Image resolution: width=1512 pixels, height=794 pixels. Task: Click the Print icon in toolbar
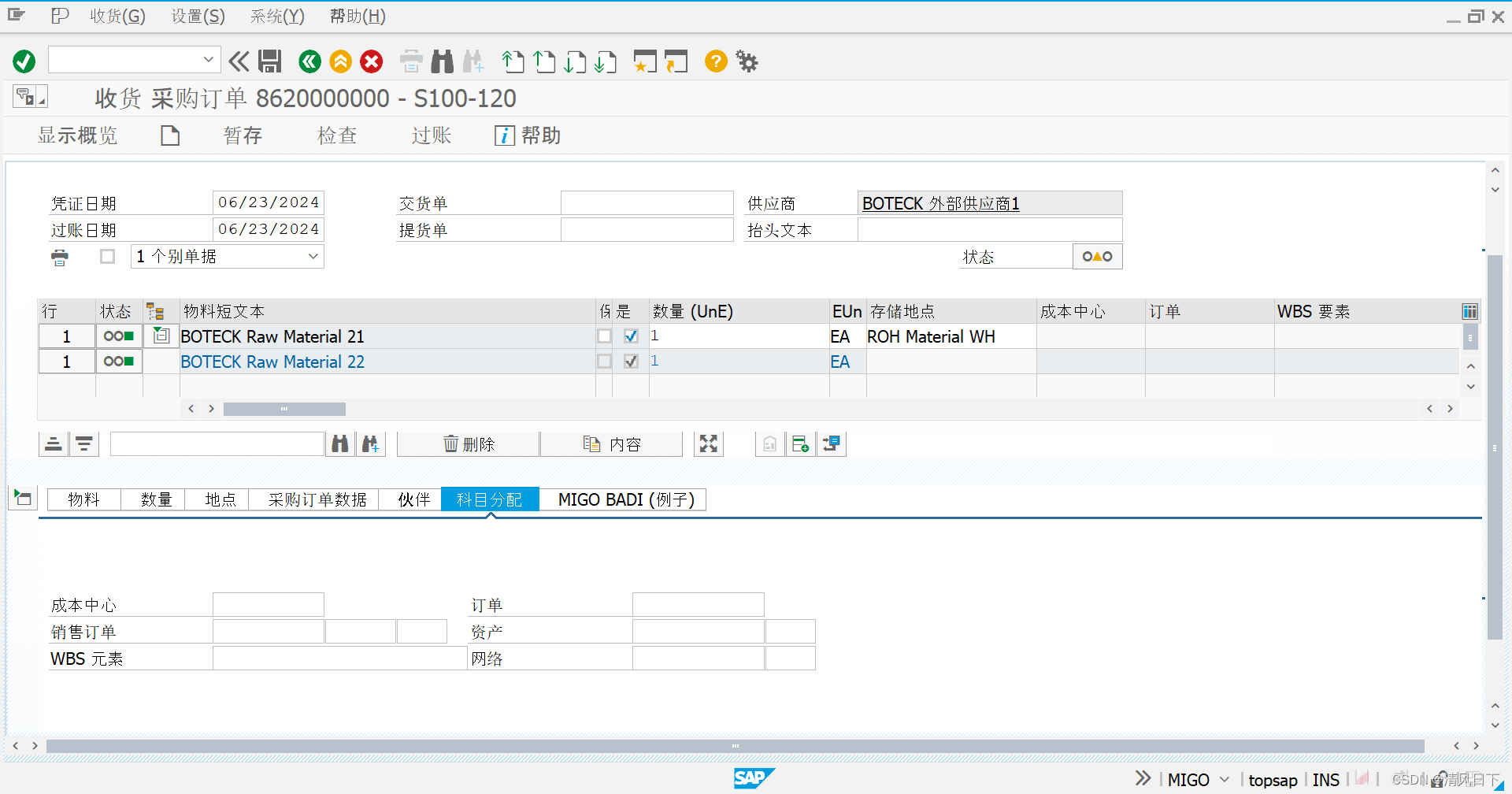point(411,61)
